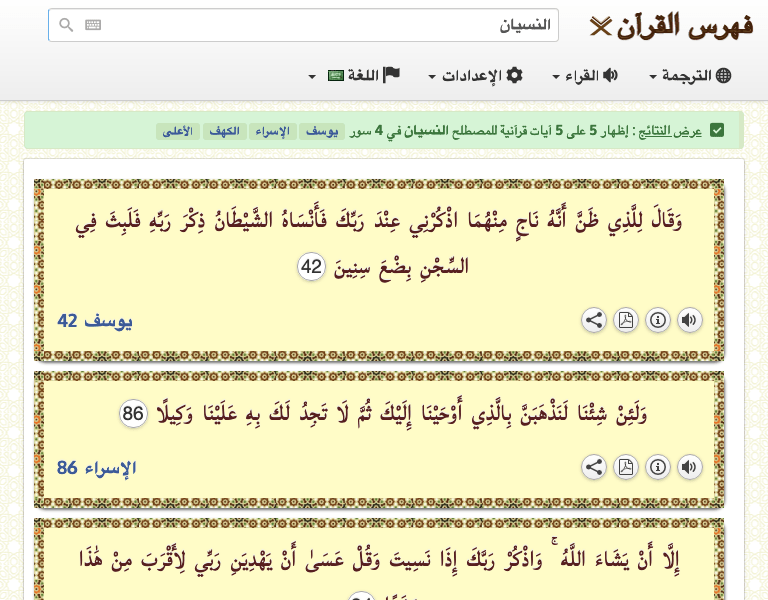Open the الإسراء 86 verse link

(x=96, y=468)
